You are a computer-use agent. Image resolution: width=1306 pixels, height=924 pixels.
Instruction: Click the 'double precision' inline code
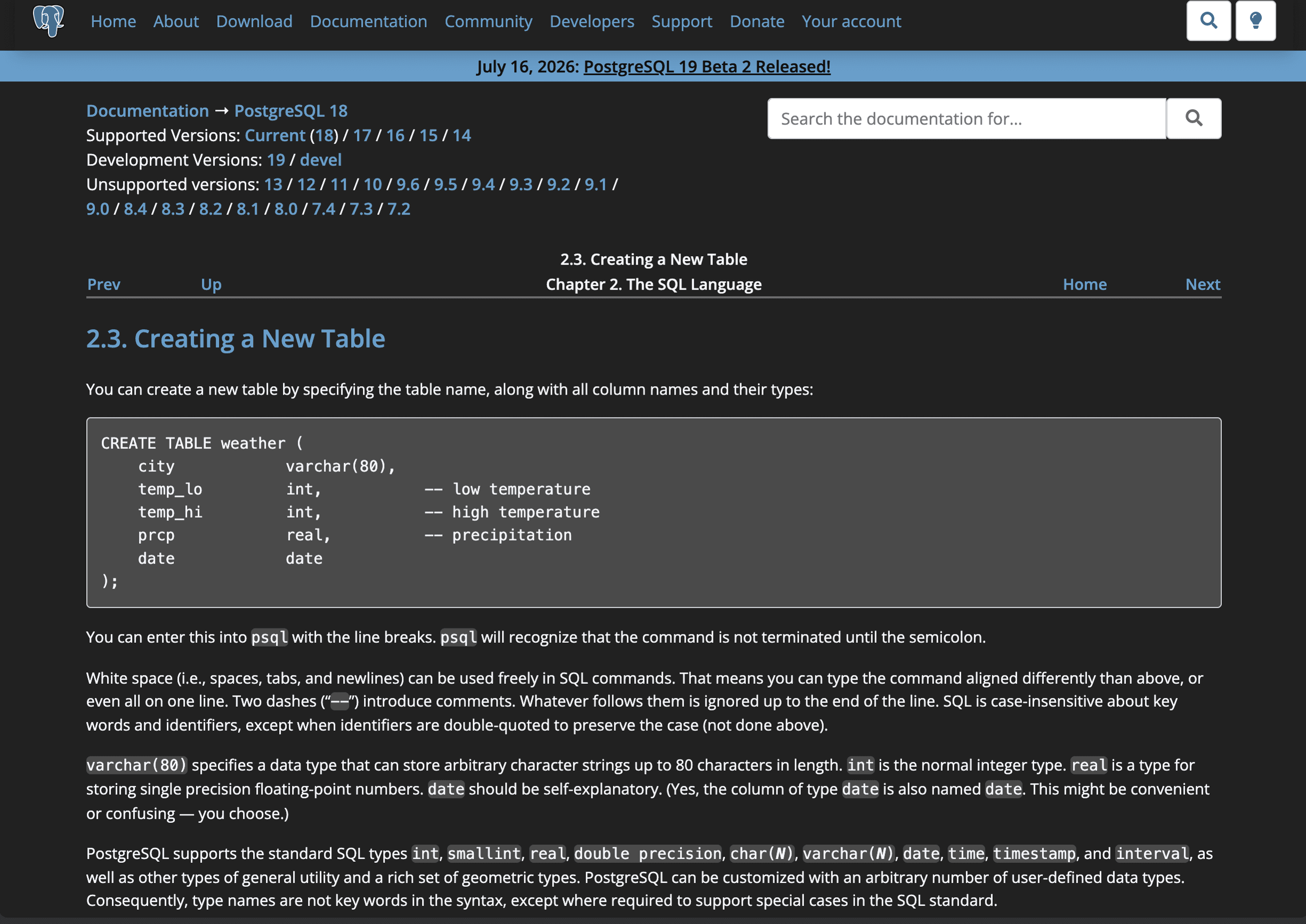(x=648, y=854)
